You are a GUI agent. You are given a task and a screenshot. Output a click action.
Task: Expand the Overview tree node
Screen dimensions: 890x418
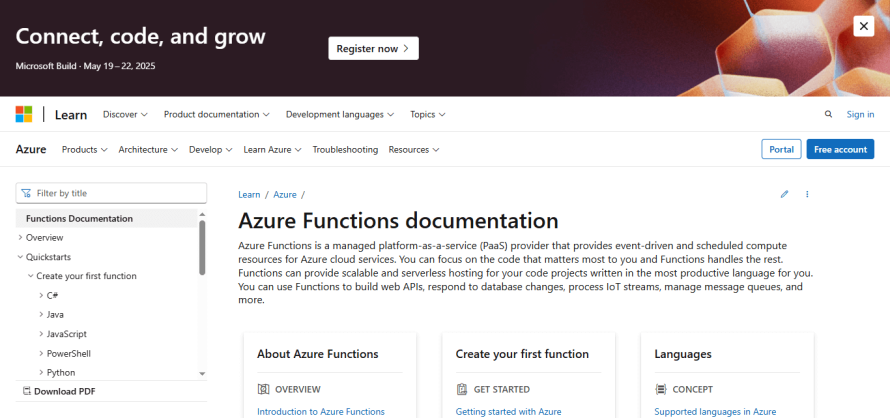[20, 237]
